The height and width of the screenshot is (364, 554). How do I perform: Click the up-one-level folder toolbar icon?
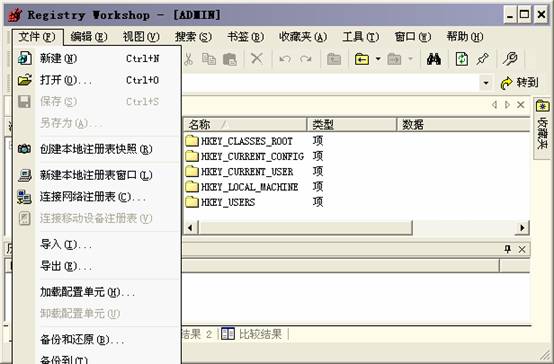(x=334, y=59)
